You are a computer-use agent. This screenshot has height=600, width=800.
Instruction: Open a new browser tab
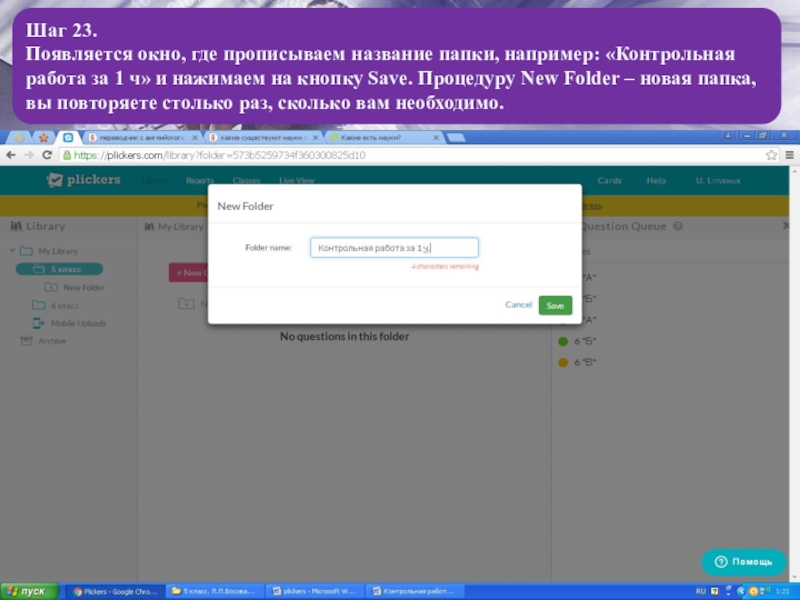tap(456, 138)
